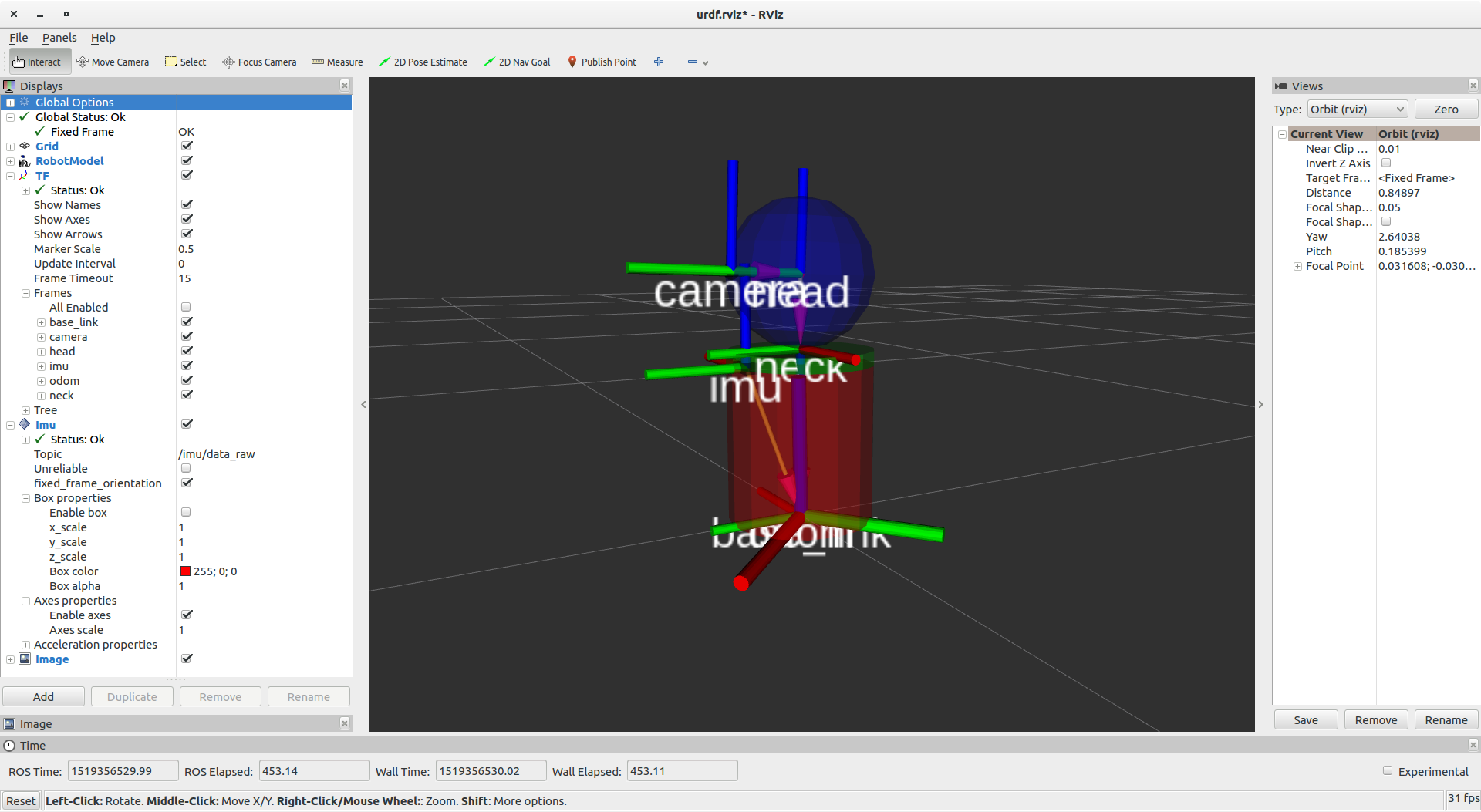
Task: Choose the Select tool
Action: [x=186, y=62]
